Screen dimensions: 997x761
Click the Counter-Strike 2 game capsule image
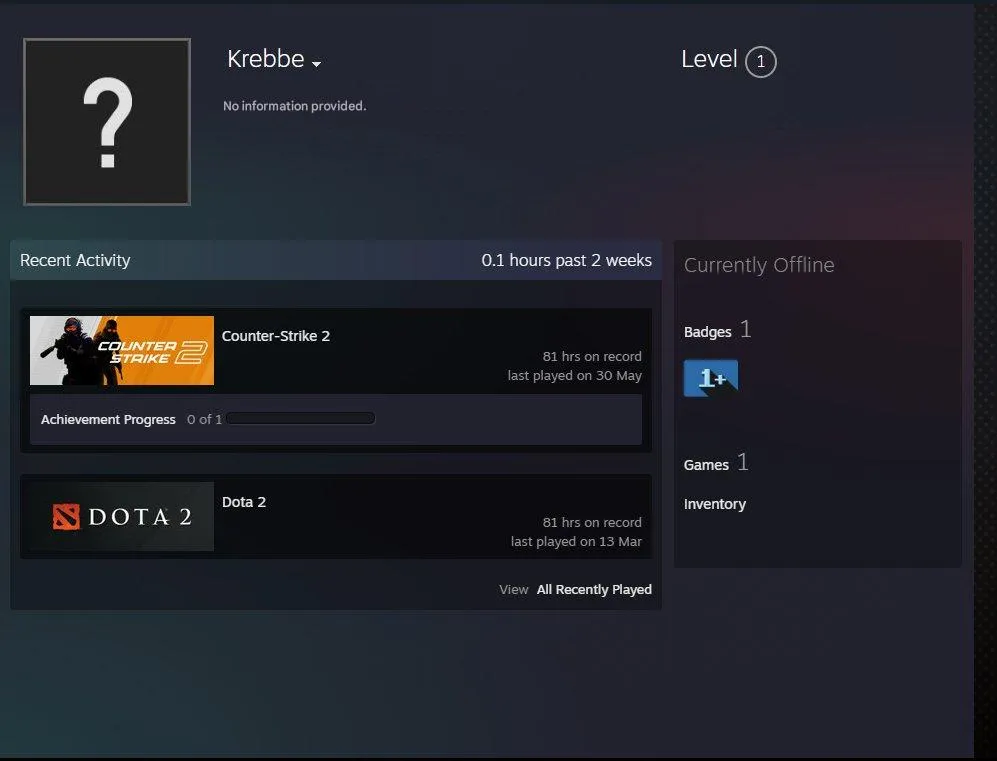tap(121, 350)
